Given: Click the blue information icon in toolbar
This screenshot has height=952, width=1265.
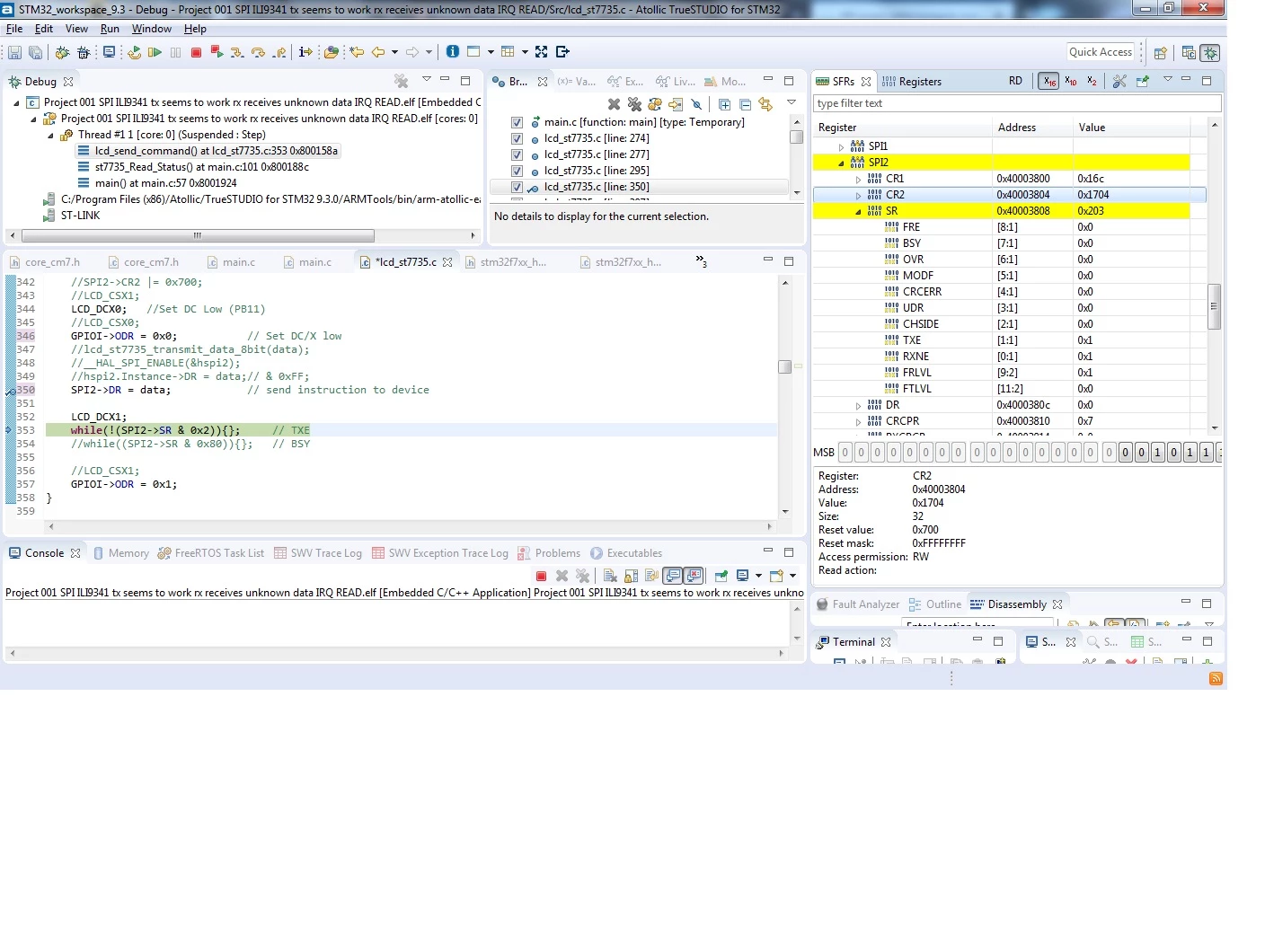Looking at the screenshot, I should [453, 52].
